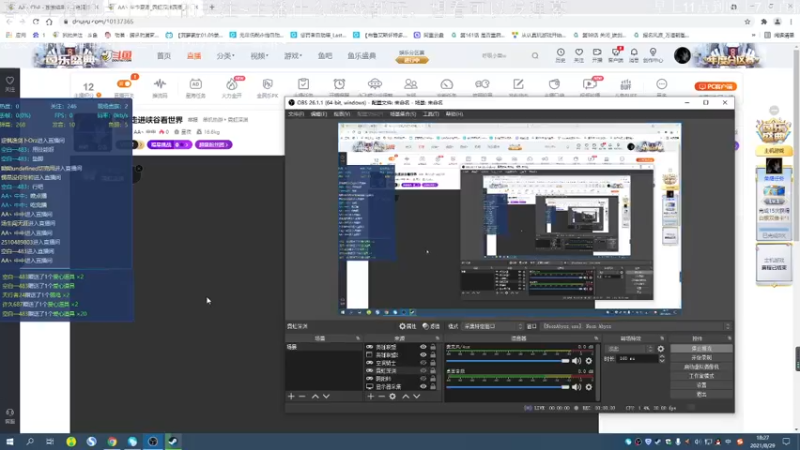Open the 淡出 transition type dropdown
The width and height of the screenshot is (800, 450).
629,349
